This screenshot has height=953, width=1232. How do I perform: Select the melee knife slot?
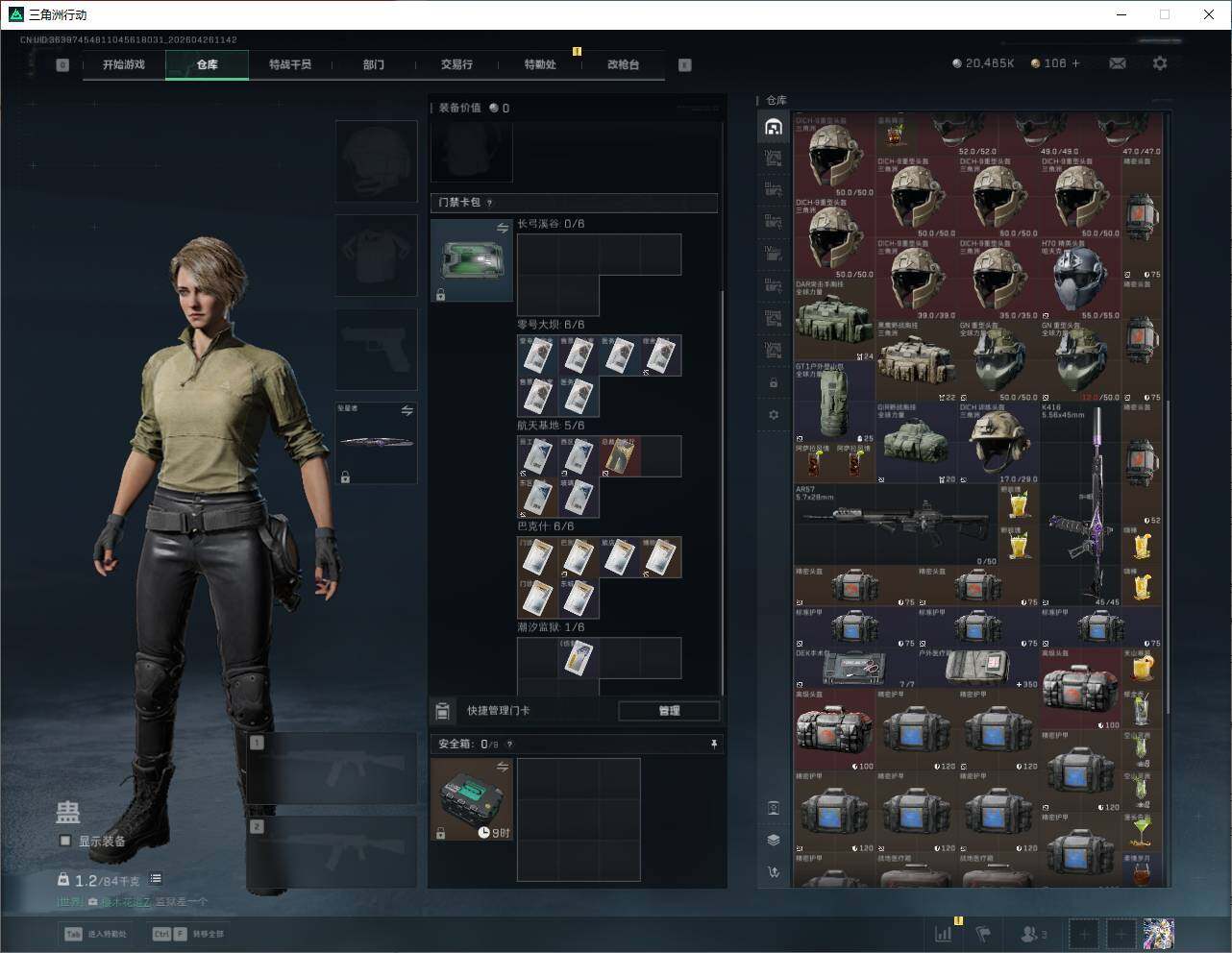coord(377,443)
